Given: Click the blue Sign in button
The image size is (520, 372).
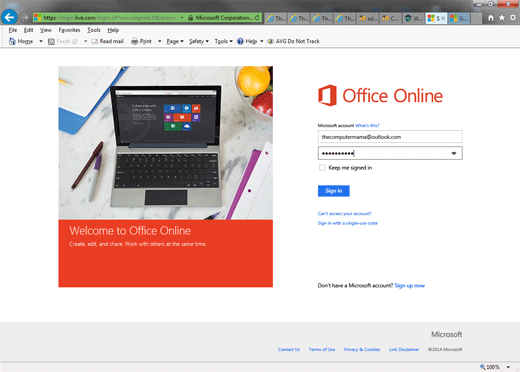Looking at the screenshot, I should (x=334, y=191).
